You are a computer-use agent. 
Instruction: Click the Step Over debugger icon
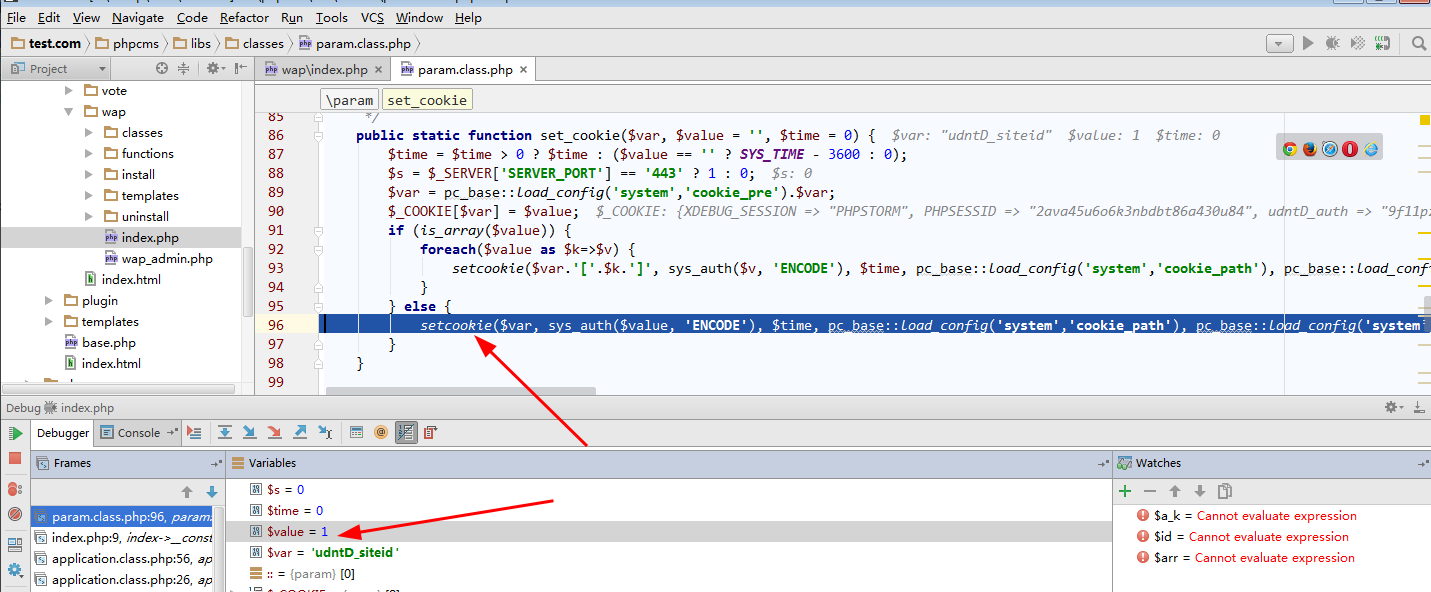pos(225,432)
